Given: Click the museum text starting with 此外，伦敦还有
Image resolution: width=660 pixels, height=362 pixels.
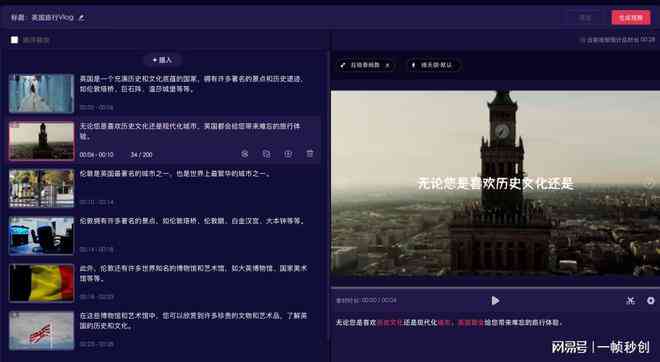Looking at the screenshot, I should [193, 273].
